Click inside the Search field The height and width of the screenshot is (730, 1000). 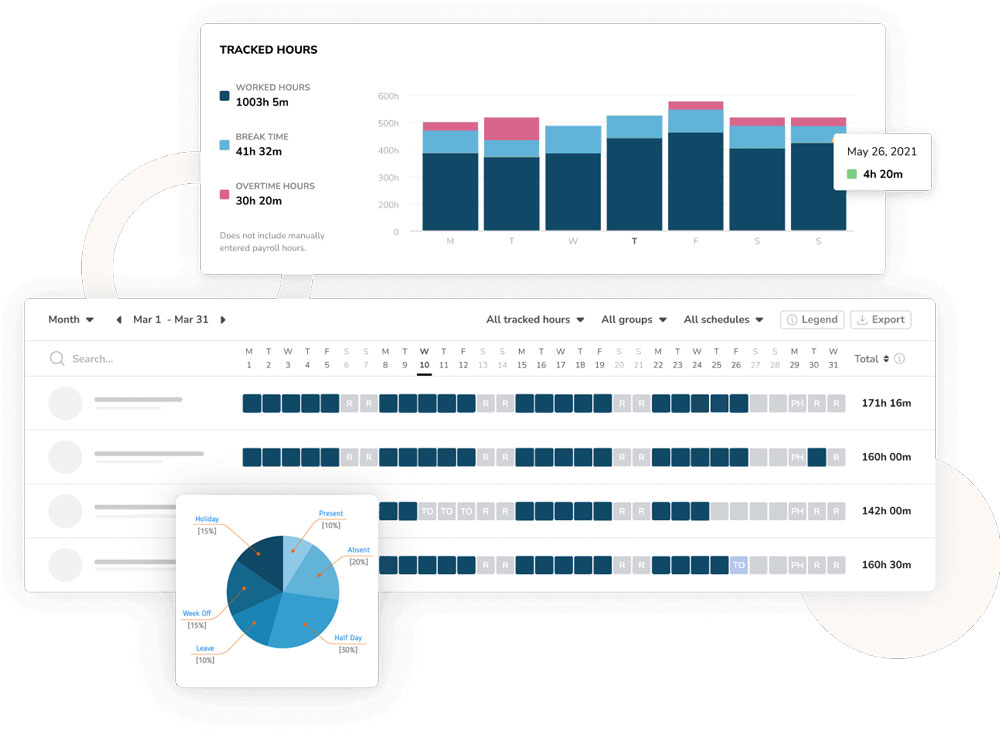pos(100,358)
